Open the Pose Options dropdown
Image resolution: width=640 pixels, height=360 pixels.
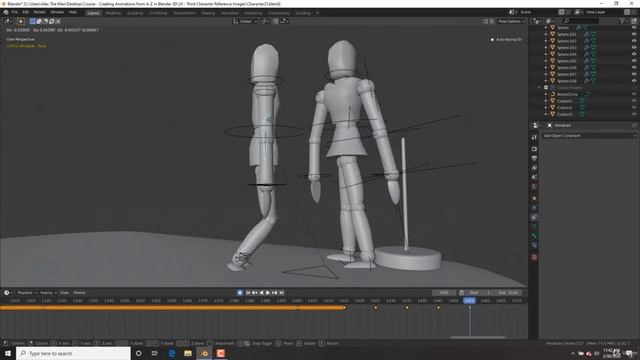click(x=511, y=21)
